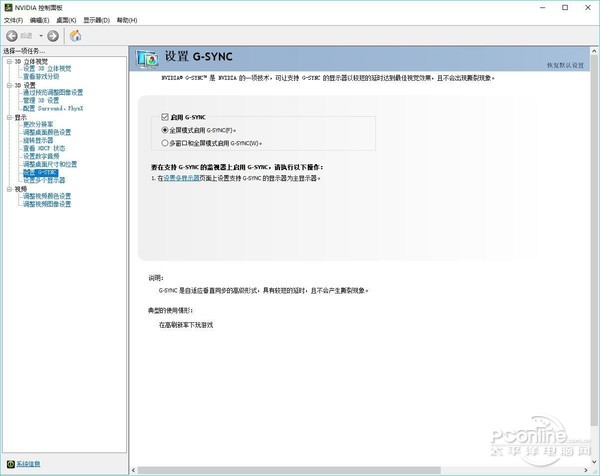Image resolution: width=600 pixels, height=476 pixels.
Task: Open 调整桌面颜色设置 in tree
Action: (x=47, y=132)
